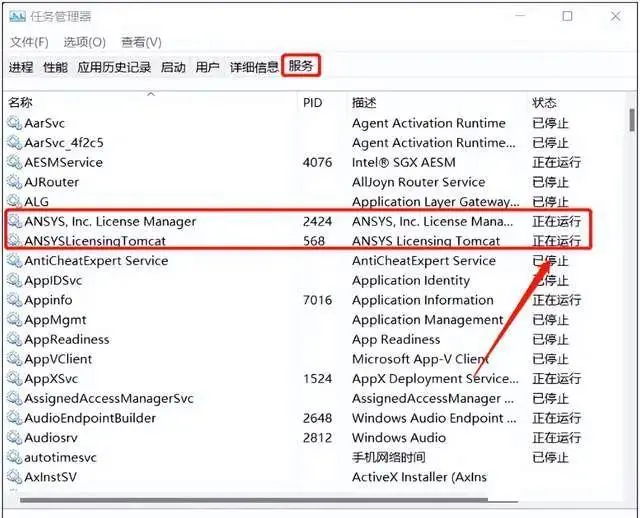The height and width of the screenshot is (518, 640).
Task: Click the Audiosrv service icon
Action: (14, 437)
